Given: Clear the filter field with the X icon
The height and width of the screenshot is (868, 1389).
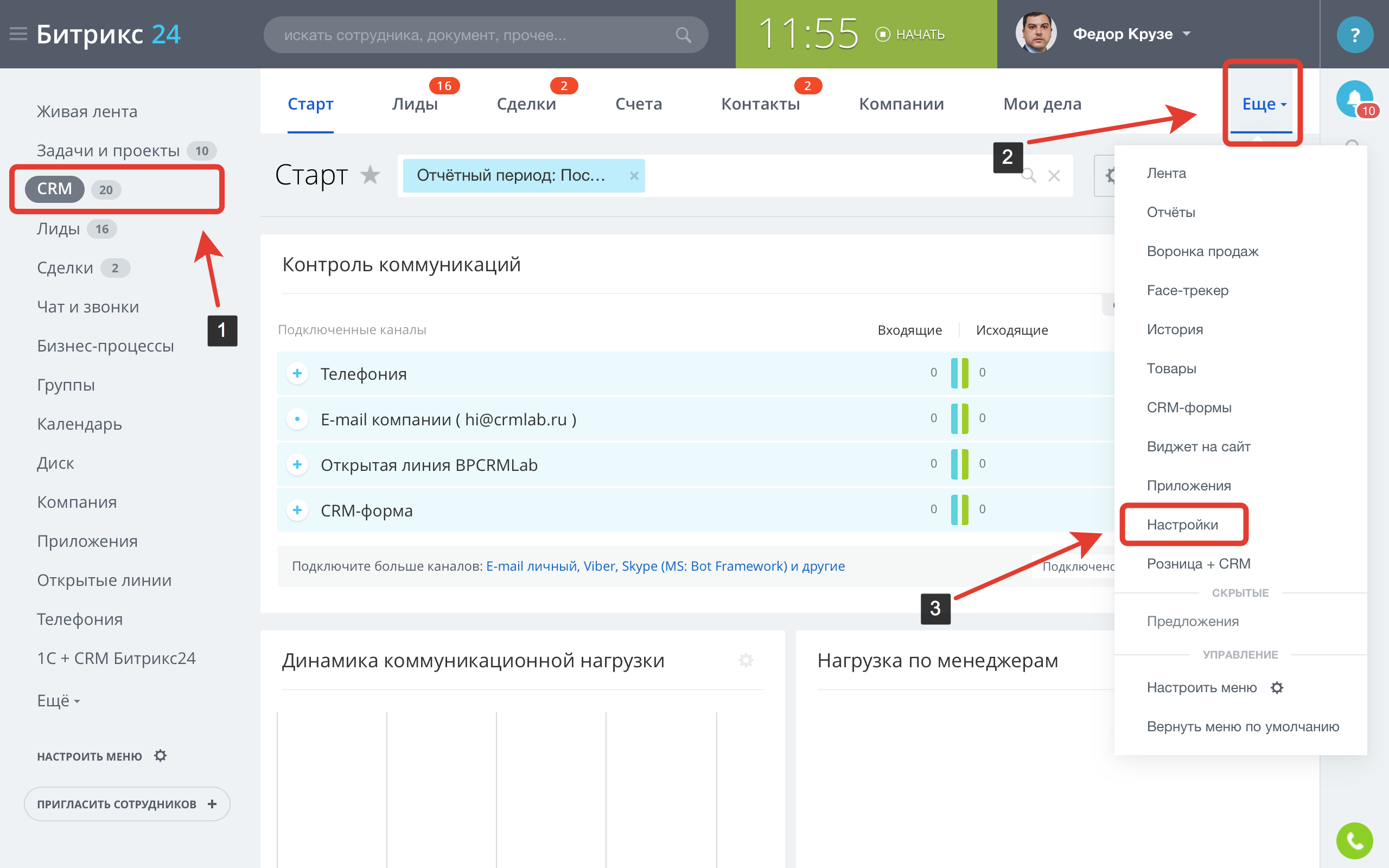Looking at the screenshot, I should point(1054,176).
